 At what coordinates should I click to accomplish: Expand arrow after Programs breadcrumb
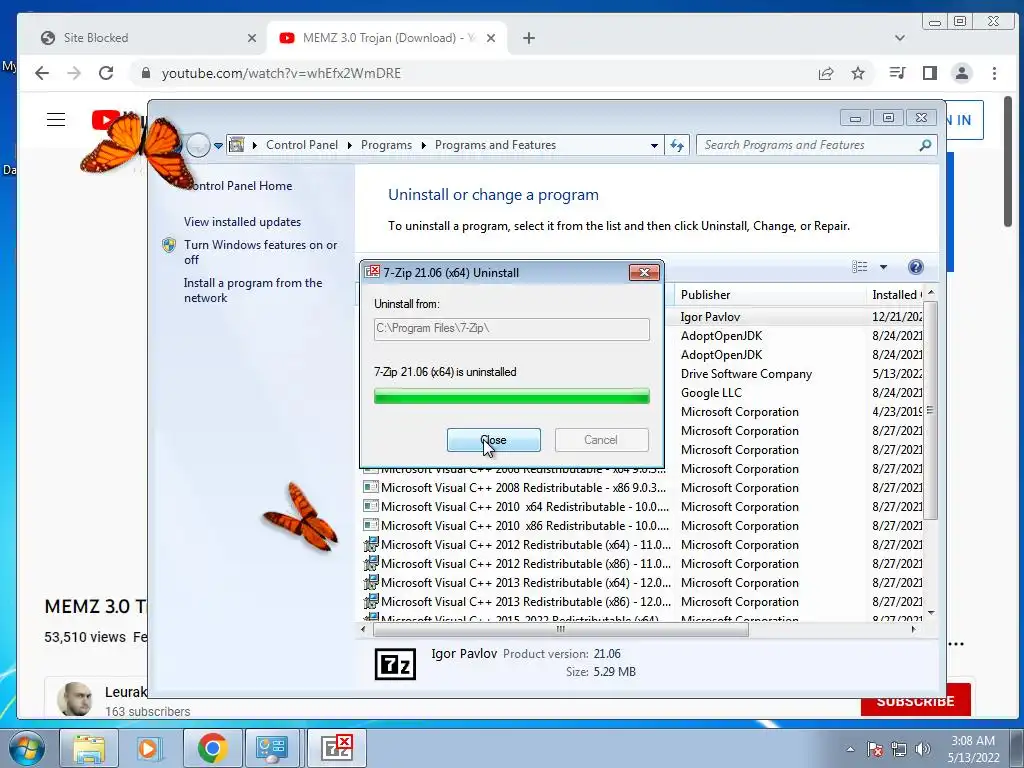click(x=423, y=145)
